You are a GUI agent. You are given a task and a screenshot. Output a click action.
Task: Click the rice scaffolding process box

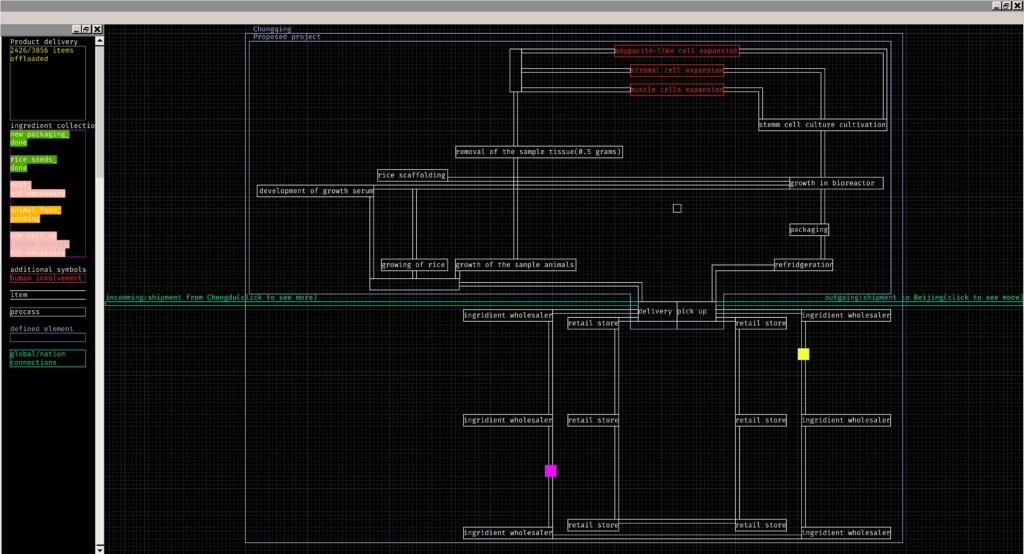pos(412,175)
